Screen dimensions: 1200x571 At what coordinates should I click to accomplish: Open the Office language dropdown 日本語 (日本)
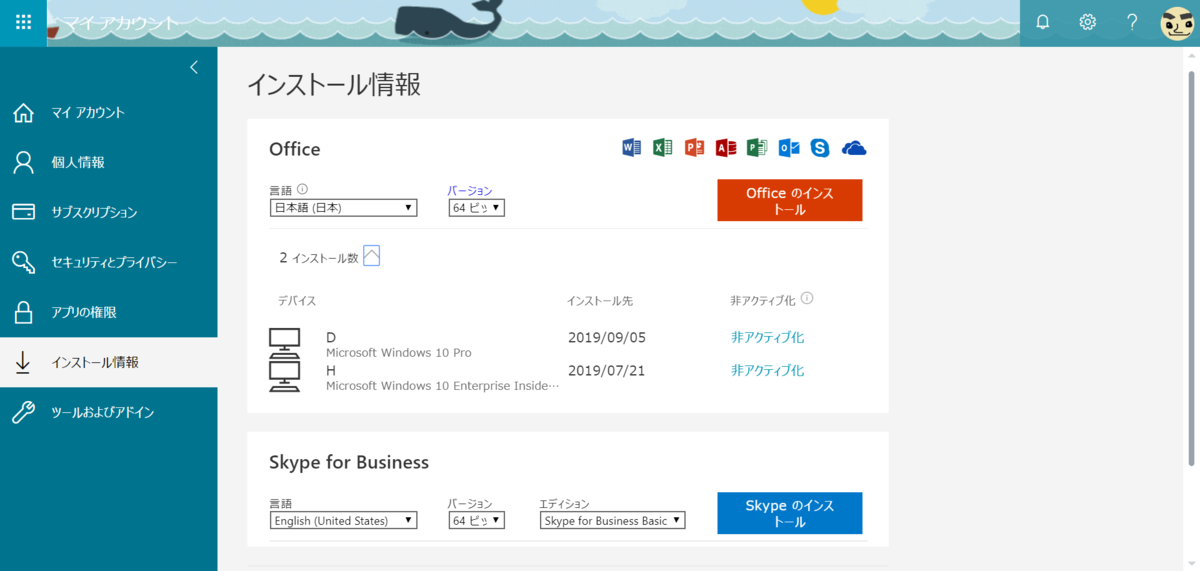click(x=343, y=208)
